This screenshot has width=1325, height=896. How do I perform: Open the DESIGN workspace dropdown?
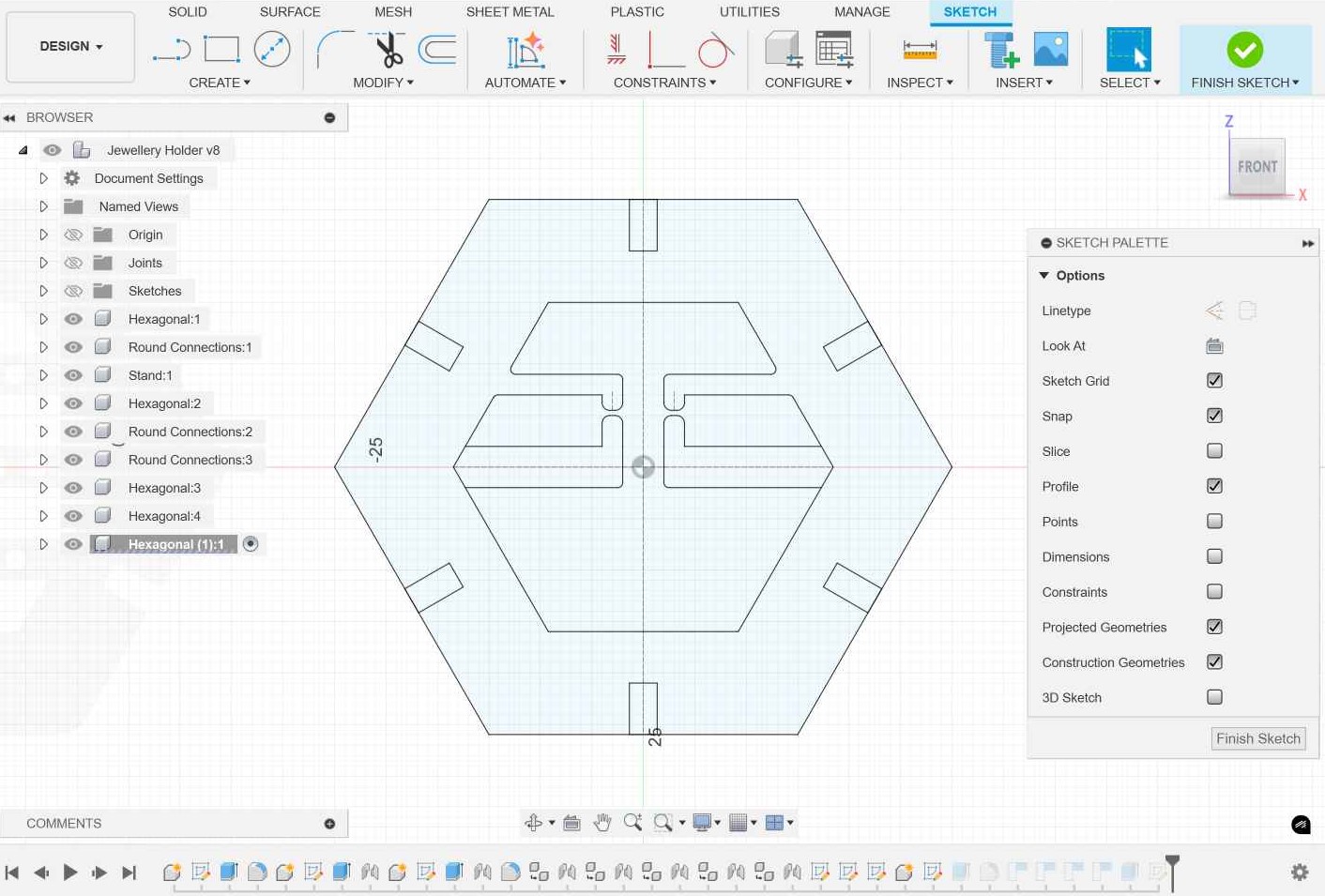(x=70, y=46)
